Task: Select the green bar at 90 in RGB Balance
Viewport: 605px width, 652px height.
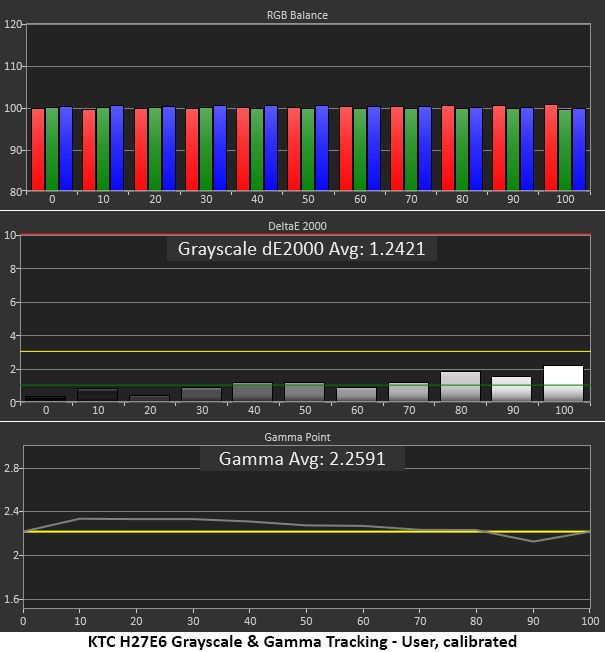Action: (513, 150)
